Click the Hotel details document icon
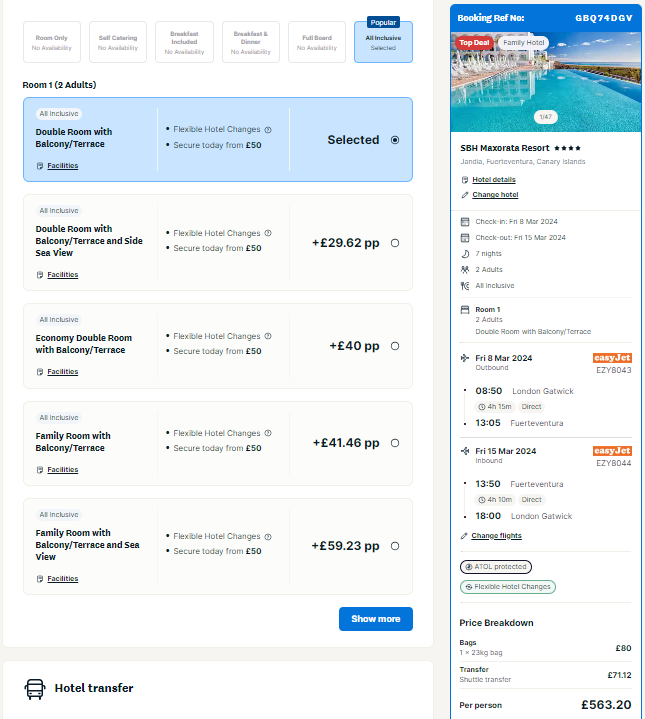The image size is (645, 719). [464, 180]
